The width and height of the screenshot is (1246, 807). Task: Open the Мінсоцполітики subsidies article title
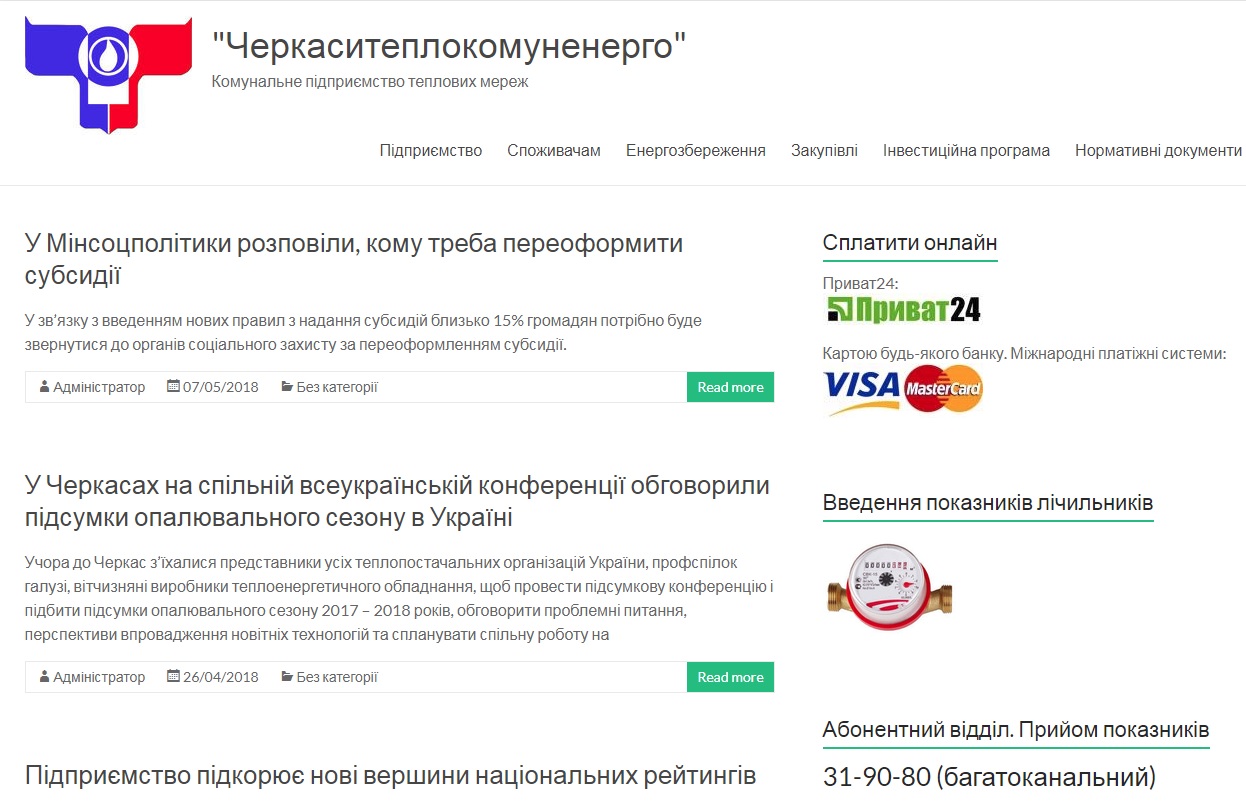coord(354,259)
